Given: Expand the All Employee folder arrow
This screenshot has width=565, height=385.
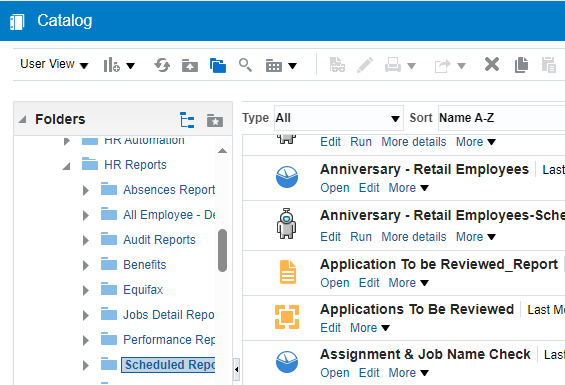Looking at the screenshot, I should 86,215.
